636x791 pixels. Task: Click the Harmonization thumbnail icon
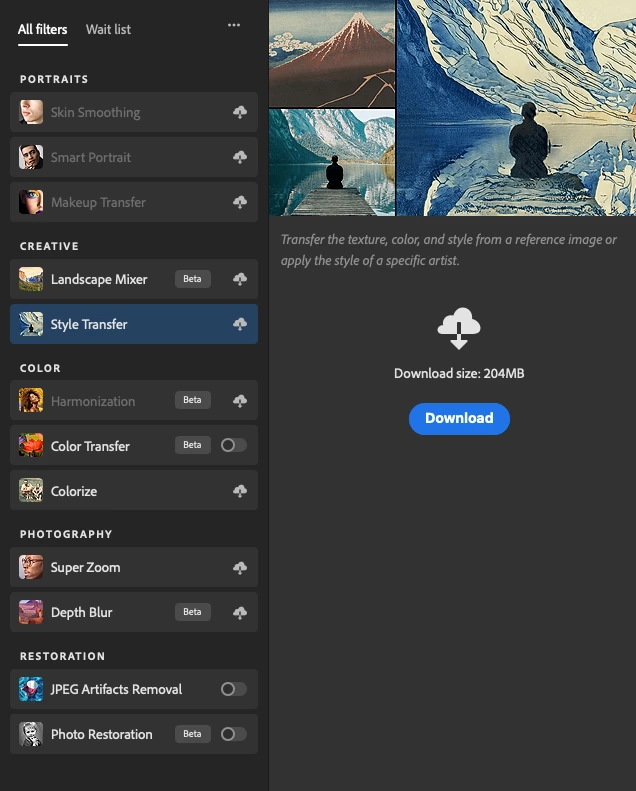tap(31, 401)
